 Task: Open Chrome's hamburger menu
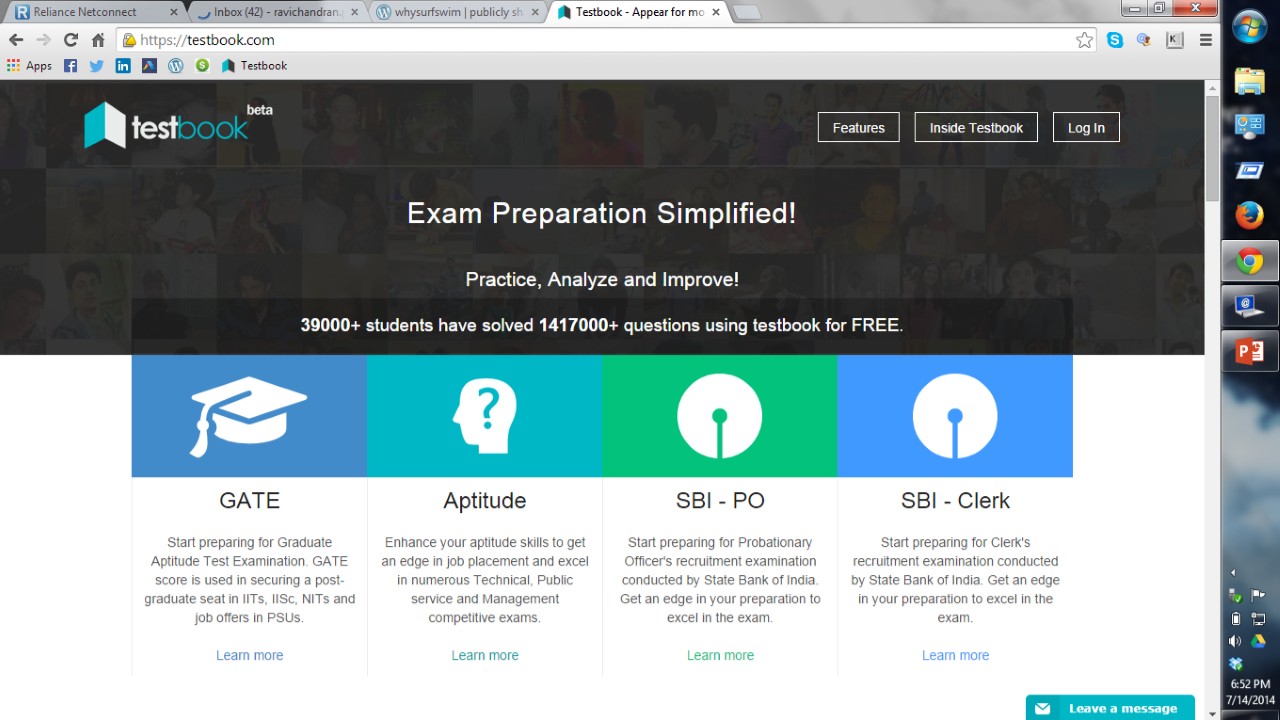[1205, 40]
